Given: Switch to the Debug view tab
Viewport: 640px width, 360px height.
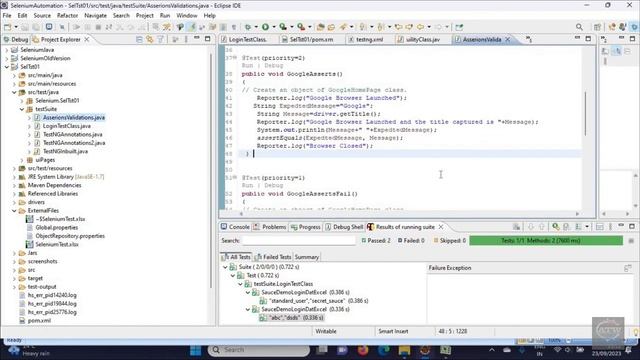Looking at the screenshot, I should point(16,39).
